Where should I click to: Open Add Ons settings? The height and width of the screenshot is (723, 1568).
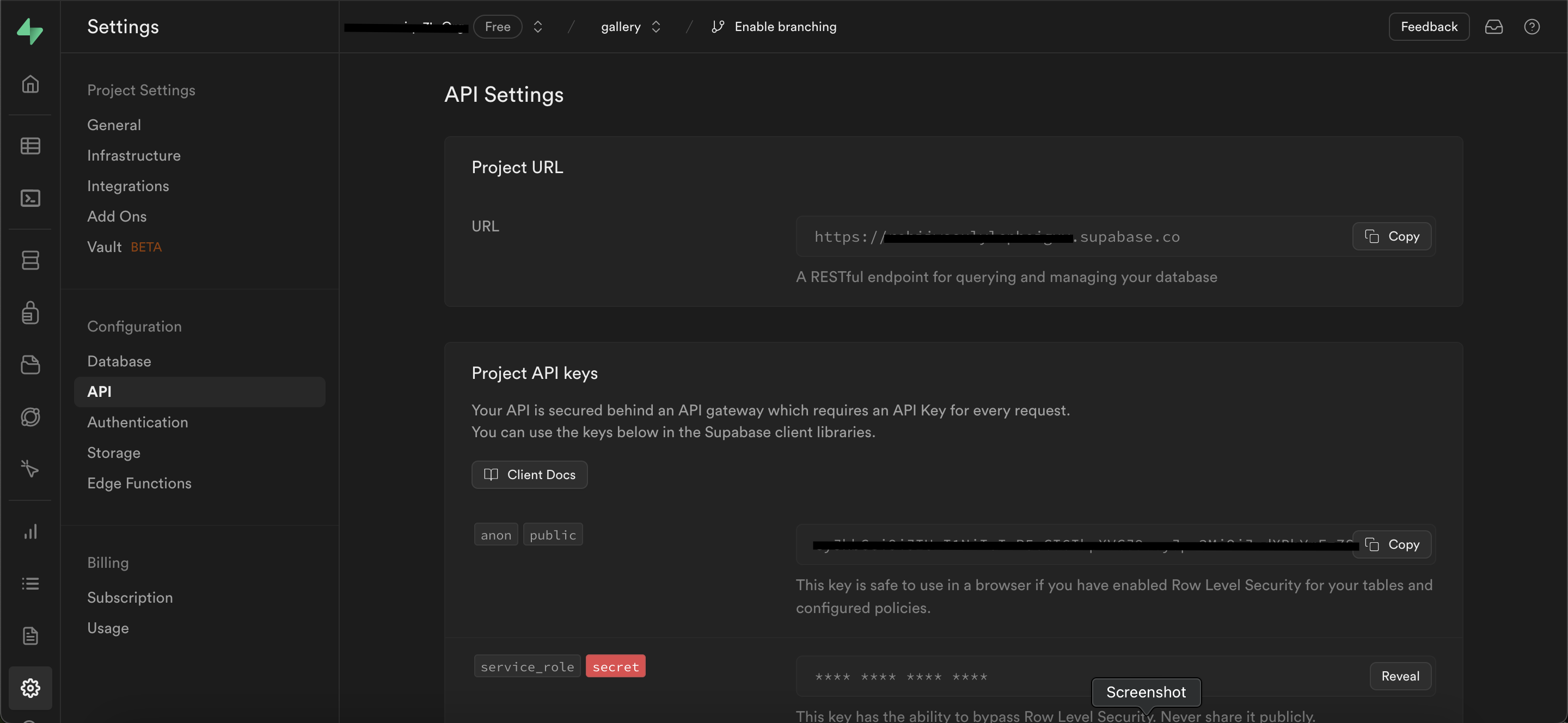pyautogui.click(x=117, y=216)
